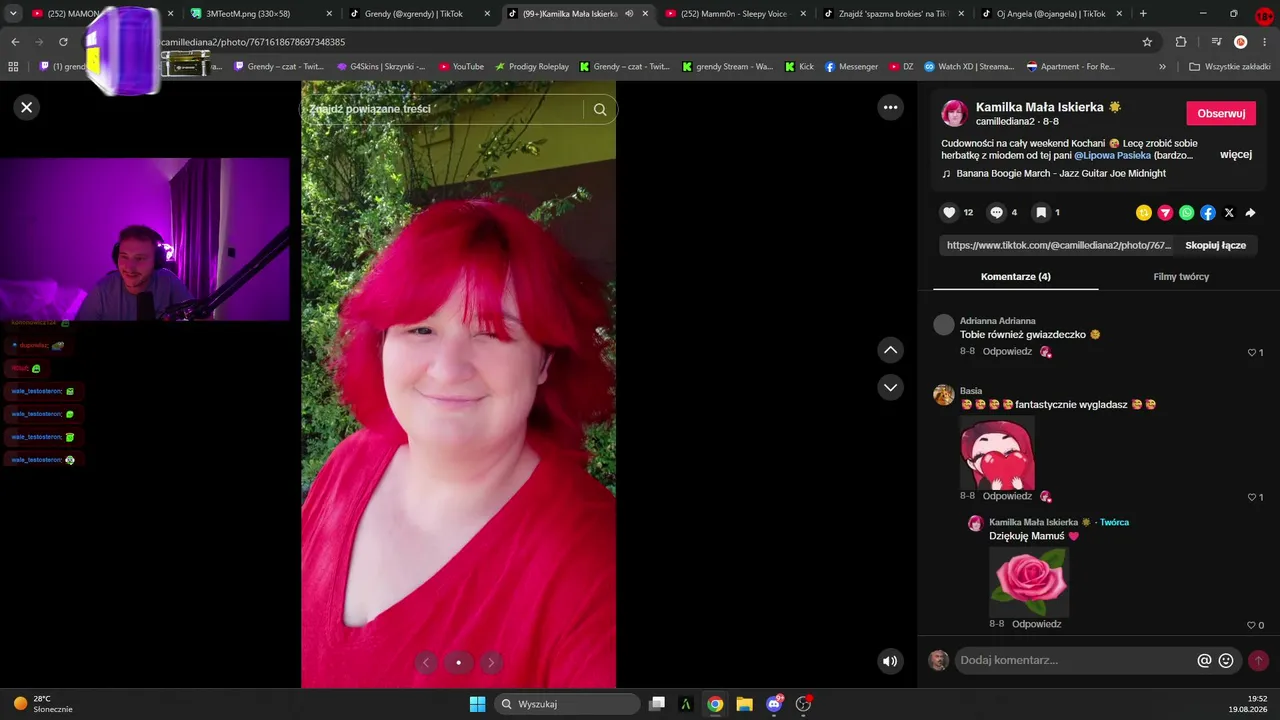Viewport: 1280px width, 720px height.
Task: Click the taskbar 'Wyszukaj' search box
Action: [568, 704]
